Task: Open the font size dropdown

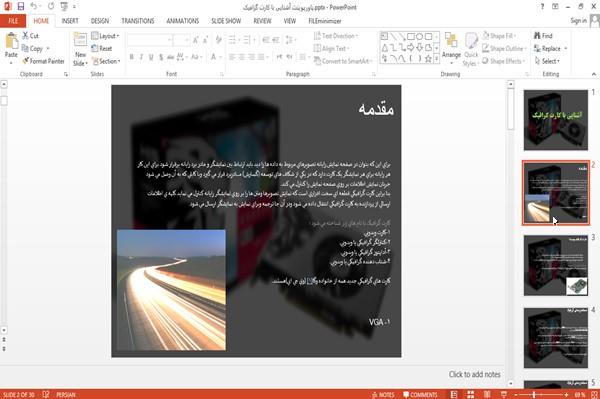Action: pos(187,40)
